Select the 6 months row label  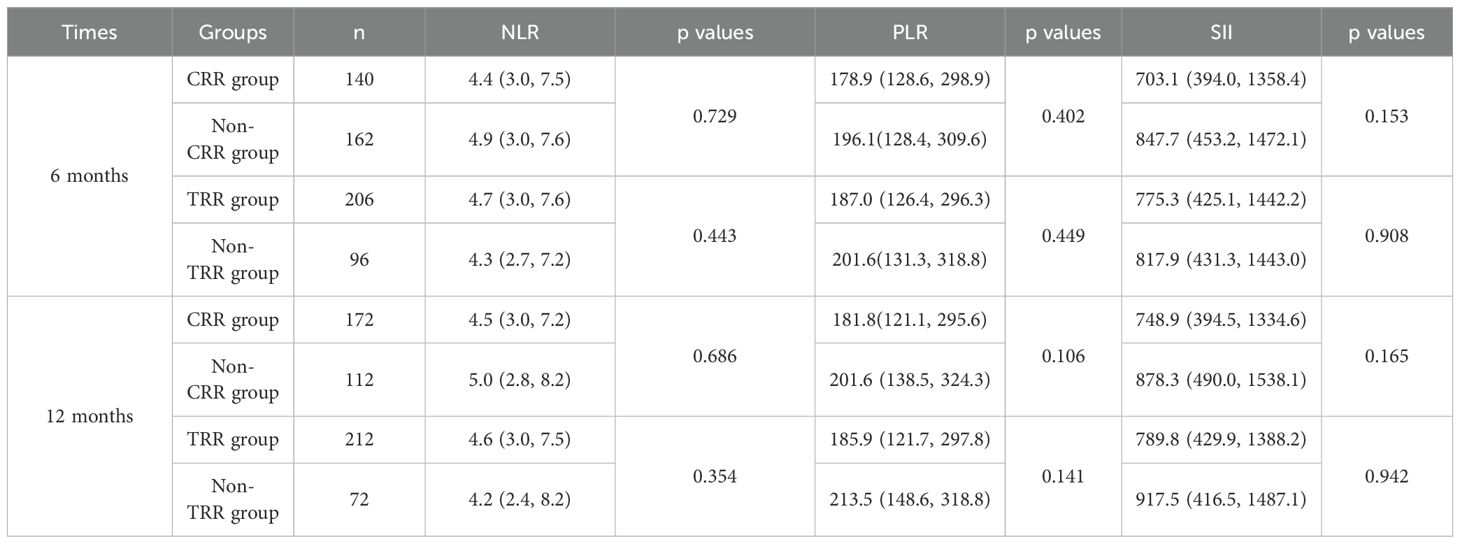[x=89, y=176]
